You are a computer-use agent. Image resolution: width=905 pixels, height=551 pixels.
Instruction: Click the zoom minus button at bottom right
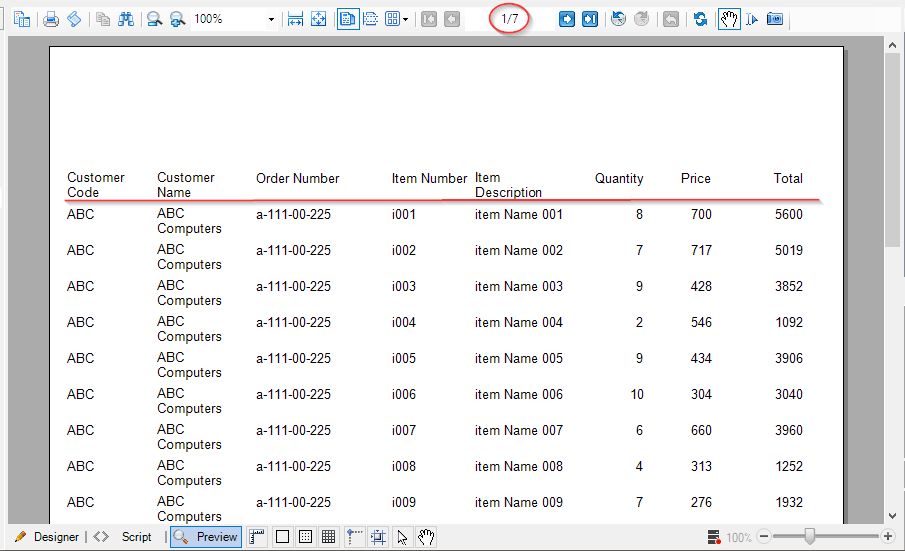tap(764, 537)
